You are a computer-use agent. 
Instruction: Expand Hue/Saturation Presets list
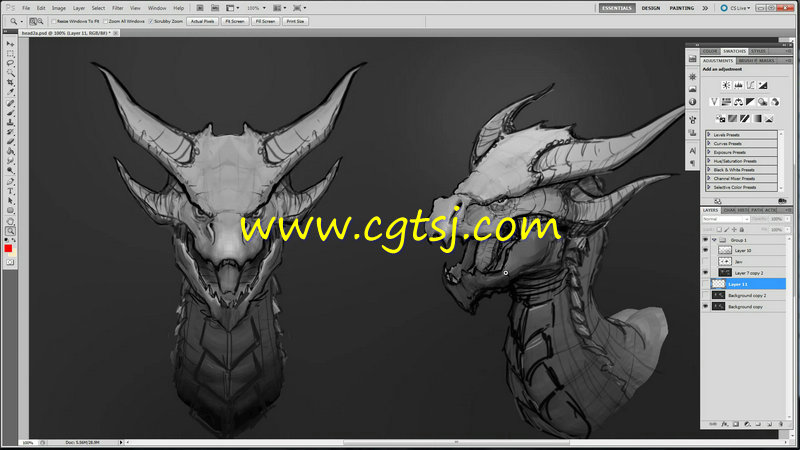click(x=709, y=161)
